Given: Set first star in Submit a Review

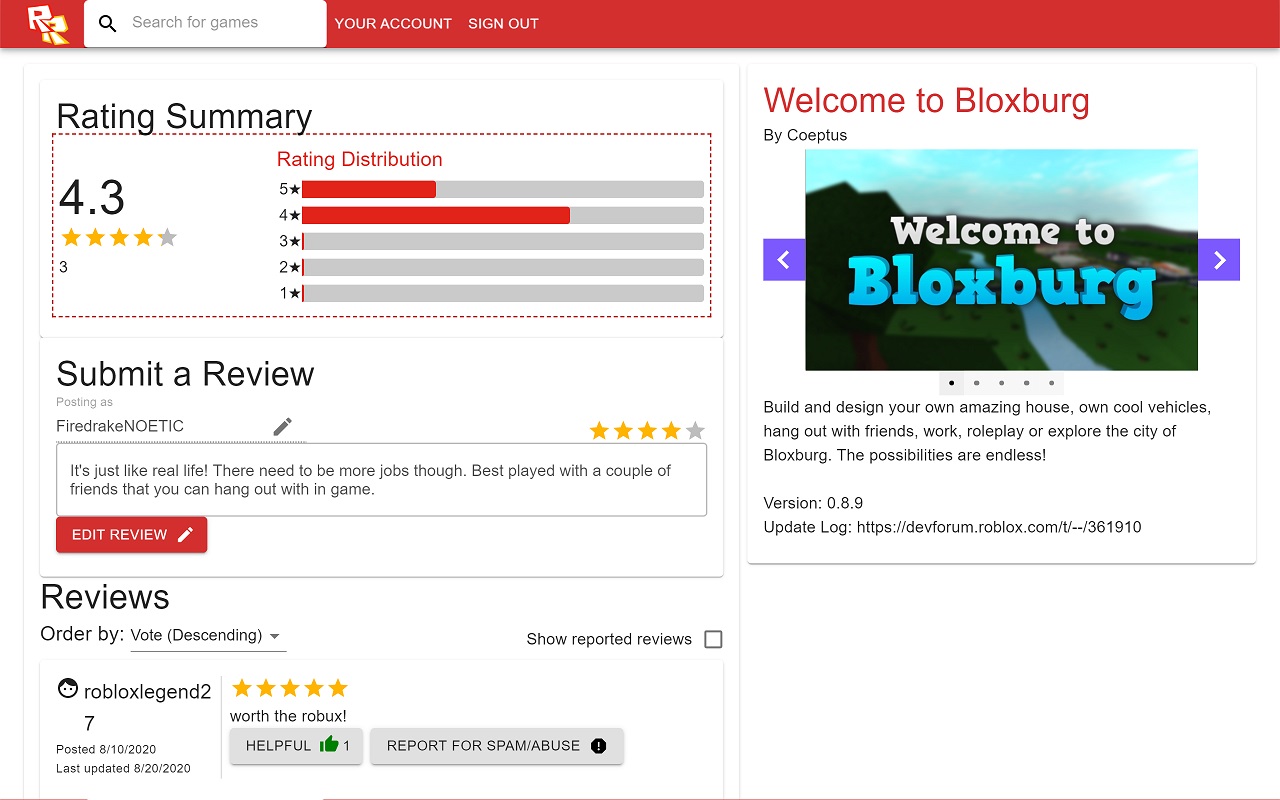Looking at the screenshot, I should coord(599,431).
